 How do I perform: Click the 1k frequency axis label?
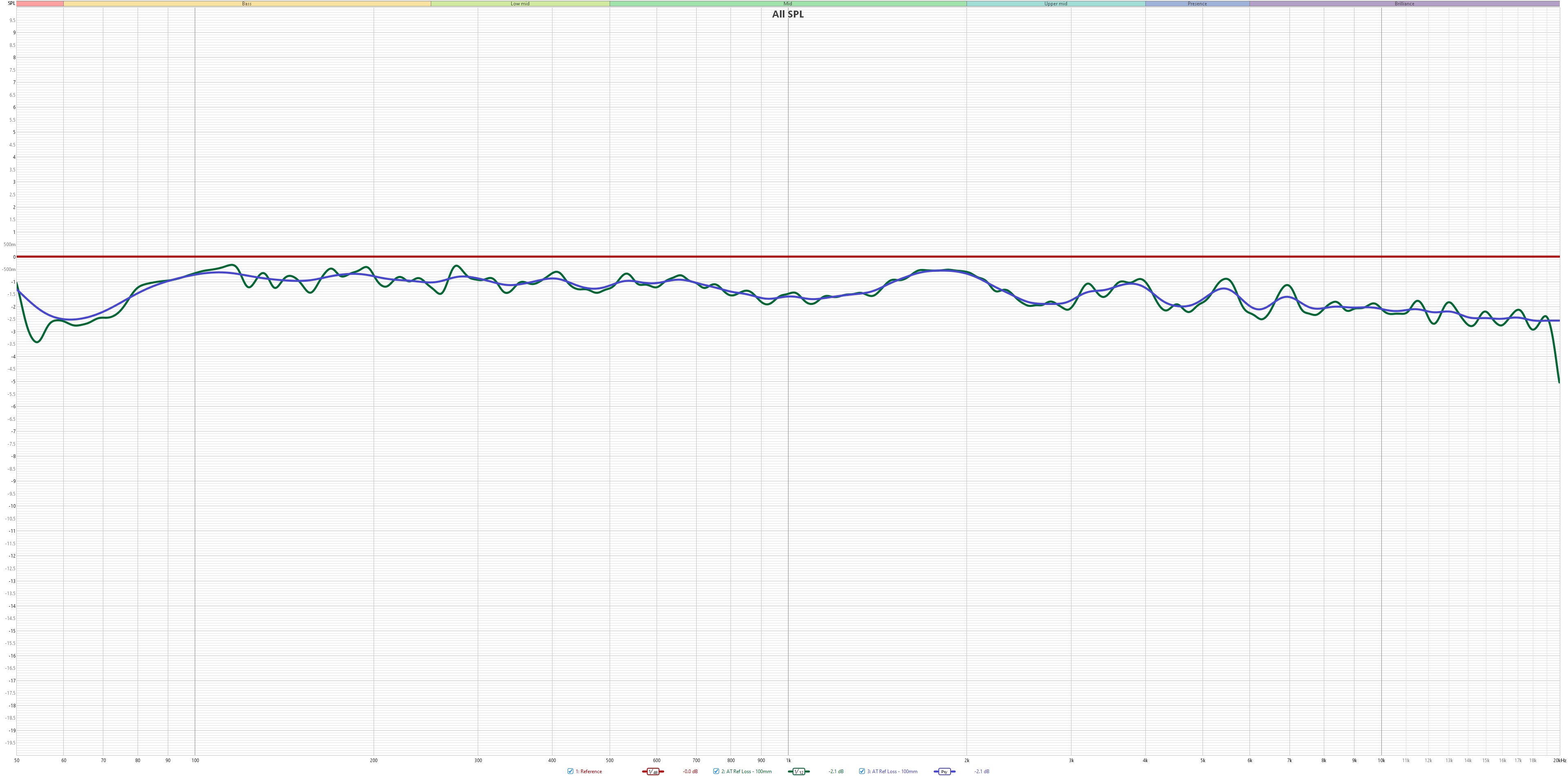point(788,760)
